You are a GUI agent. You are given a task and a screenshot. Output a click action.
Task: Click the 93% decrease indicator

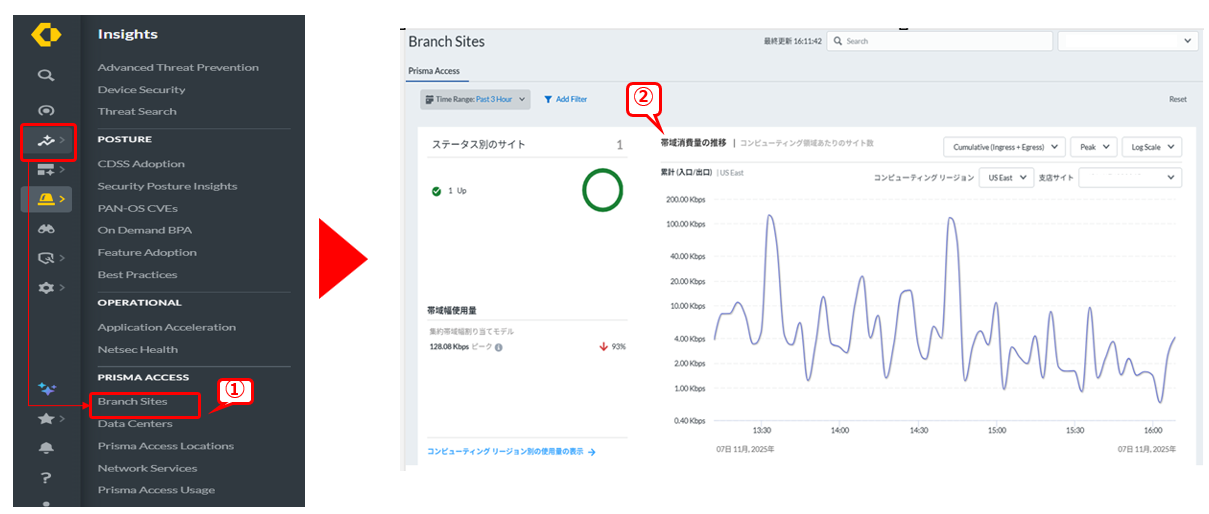click(x=612, y=347)
